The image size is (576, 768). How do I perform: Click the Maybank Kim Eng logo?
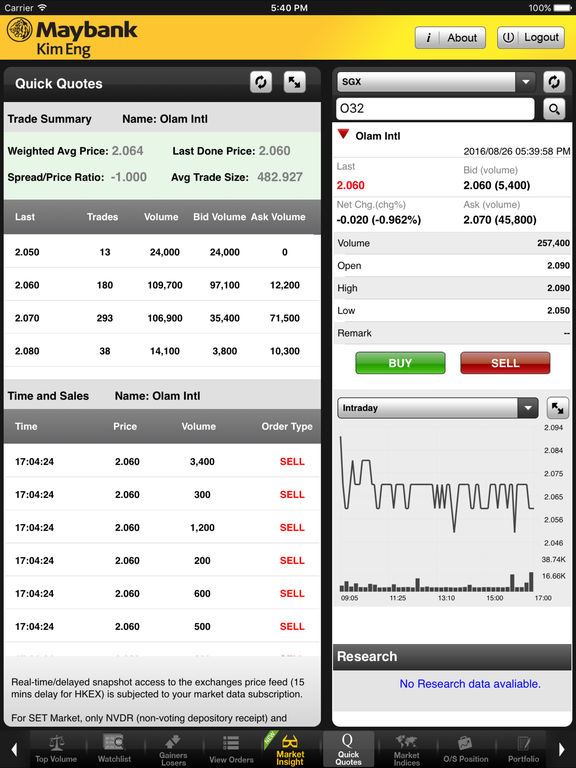[72, 38]
